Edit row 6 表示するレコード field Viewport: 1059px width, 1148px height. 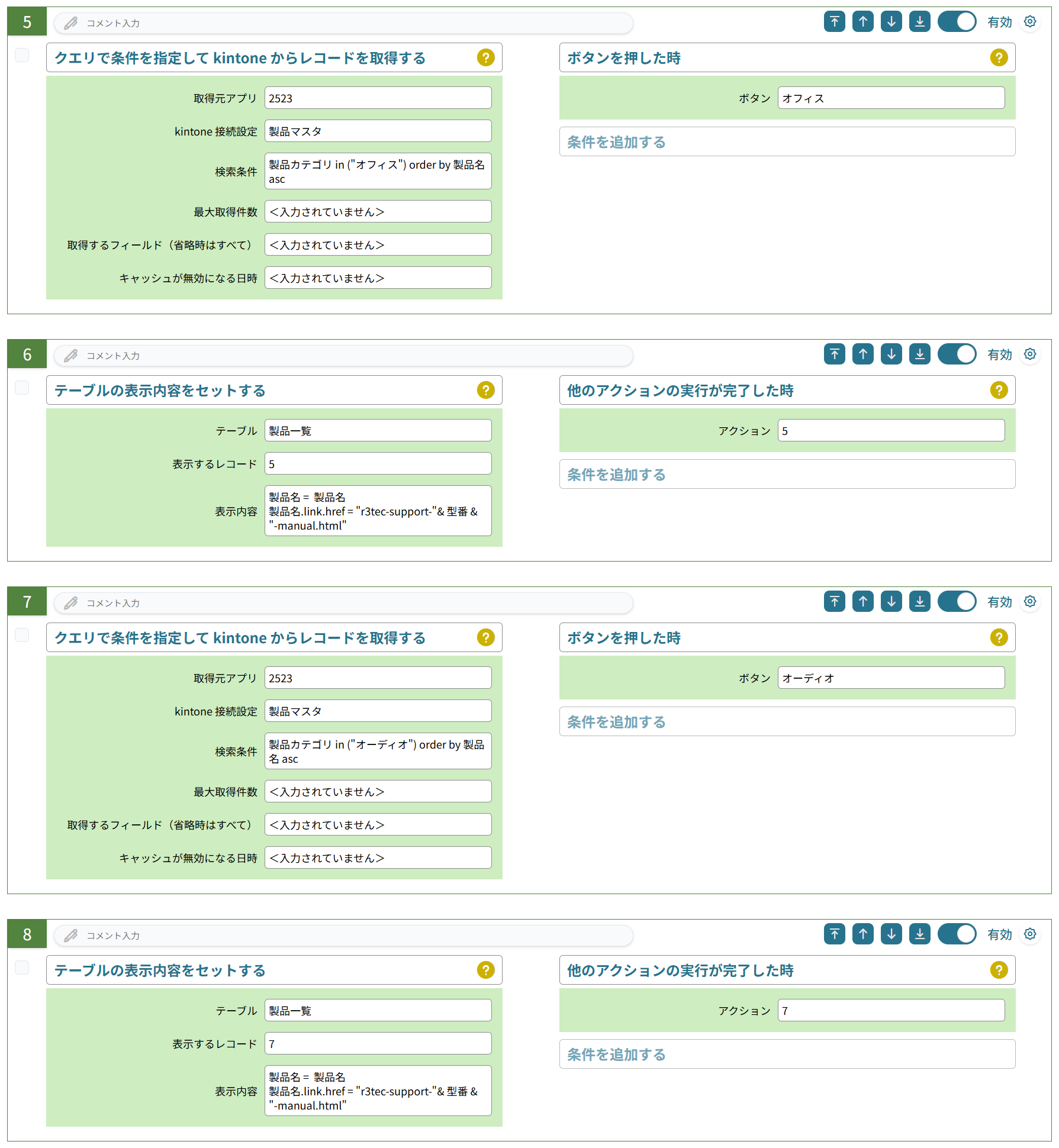click(x=378, y=463)
